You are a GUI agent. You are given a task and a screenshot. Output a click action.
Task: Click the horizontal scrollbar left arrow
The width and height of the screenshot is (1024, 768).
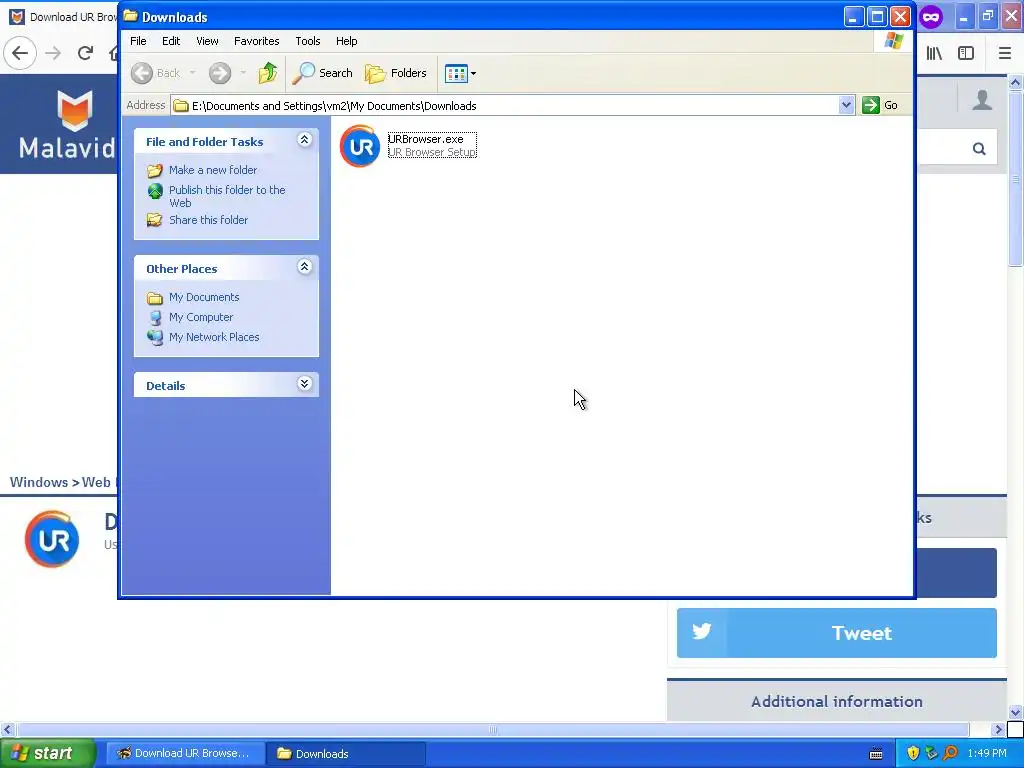coord(7,729)
